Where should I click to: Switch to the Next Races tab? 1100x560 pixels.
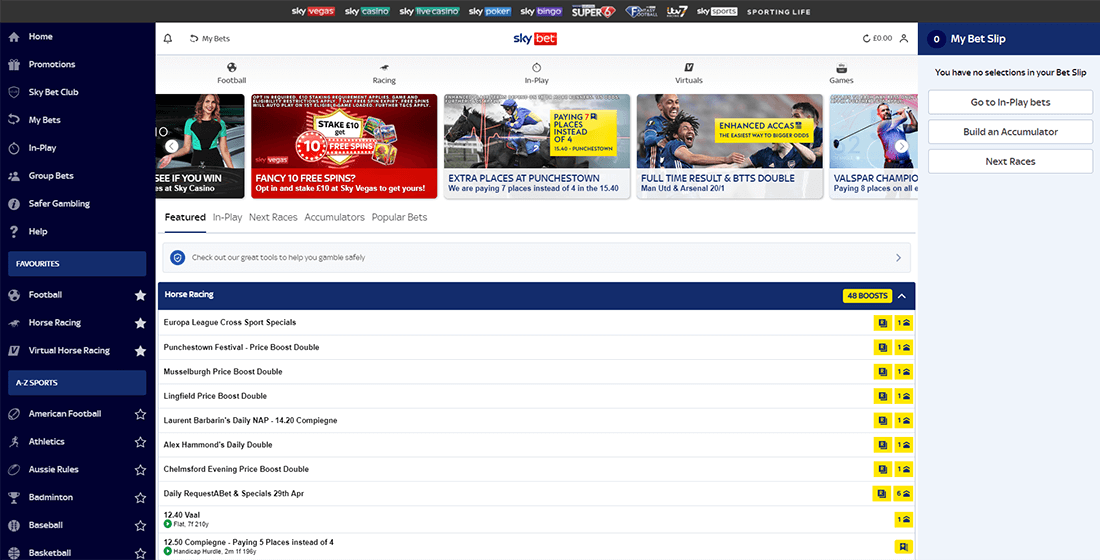pos(273,218)
